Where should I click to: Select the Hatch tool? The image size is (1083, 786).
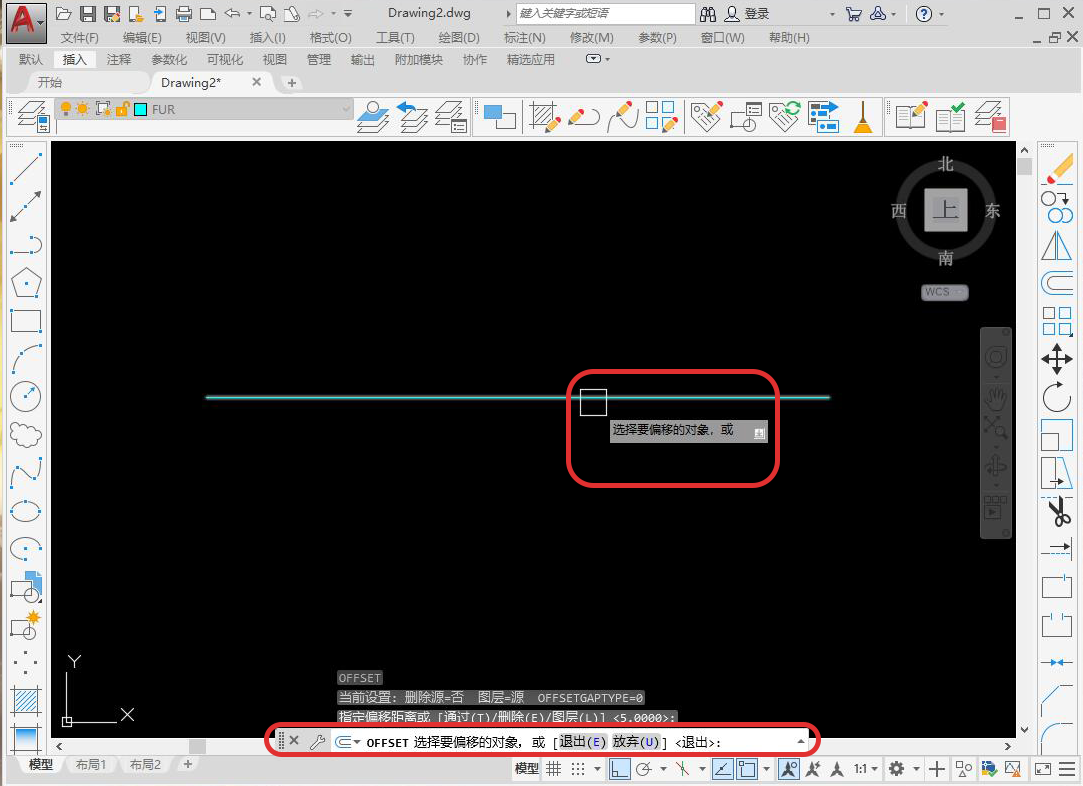26,702
